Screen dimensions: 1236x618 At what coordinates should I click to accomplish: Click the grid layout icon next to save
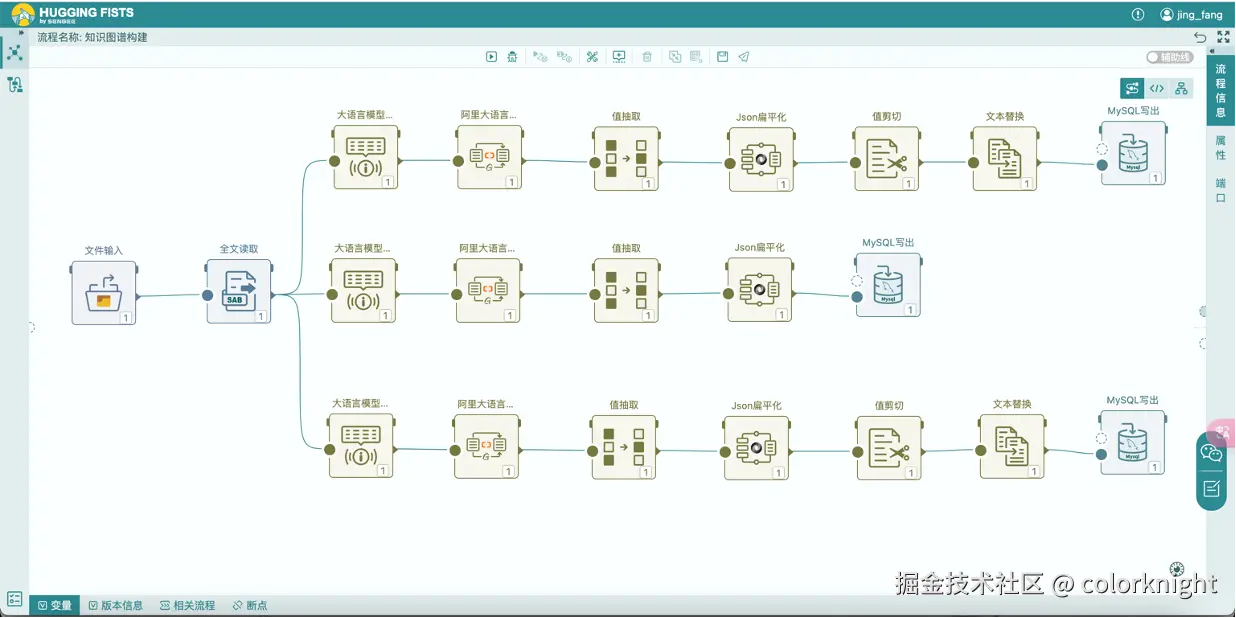[x=696, y=57]
